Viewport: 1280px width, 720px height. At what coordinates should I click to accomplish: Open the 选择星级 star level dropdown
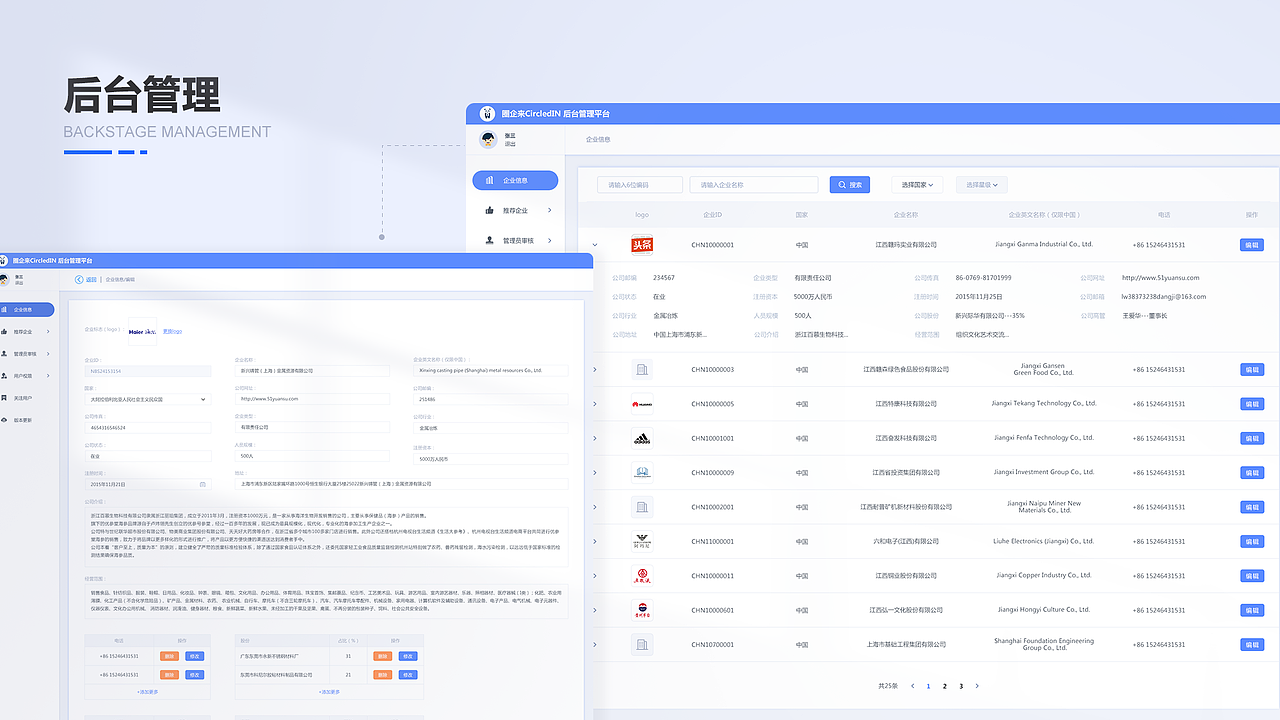[x=981, y=185]
